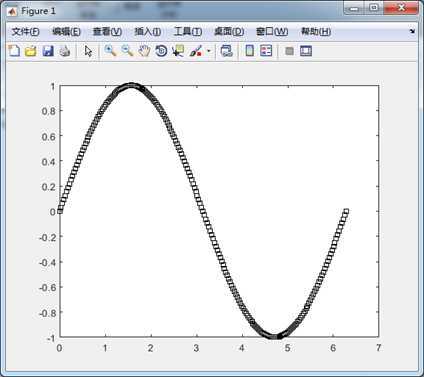Viewport: 424px width, 377px height.
Task: Toggle the Brush/Select Data tool
Action: pos(196,51)
